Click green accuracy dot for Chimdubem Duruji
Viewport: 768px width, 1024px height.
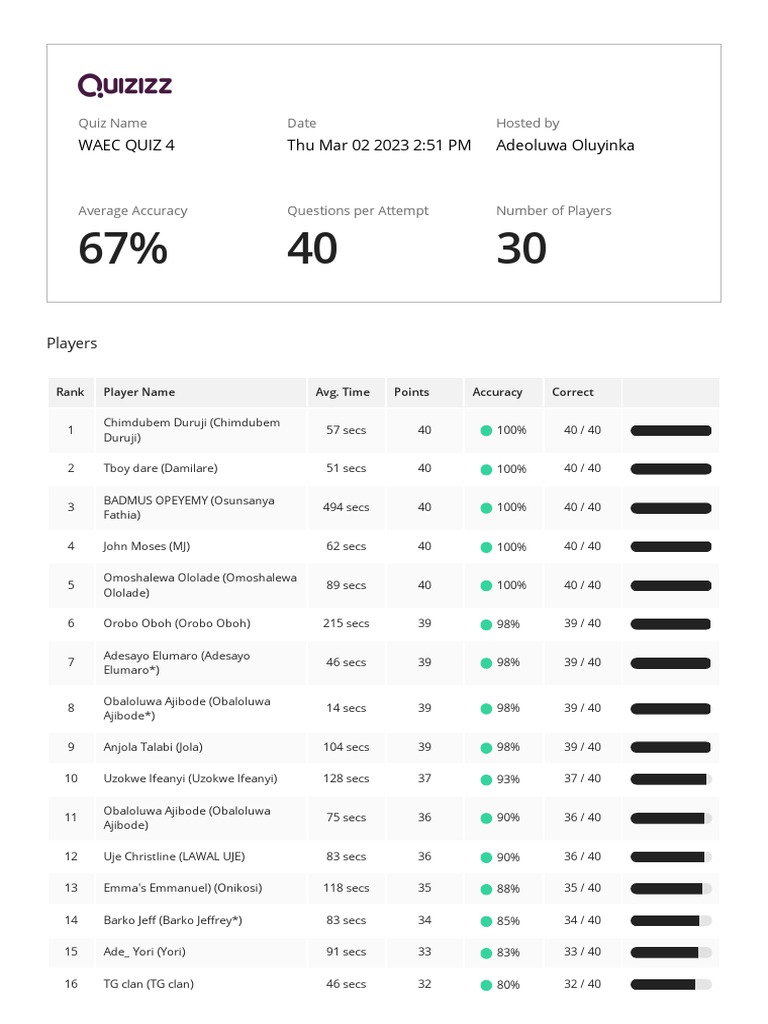(486, 431)
